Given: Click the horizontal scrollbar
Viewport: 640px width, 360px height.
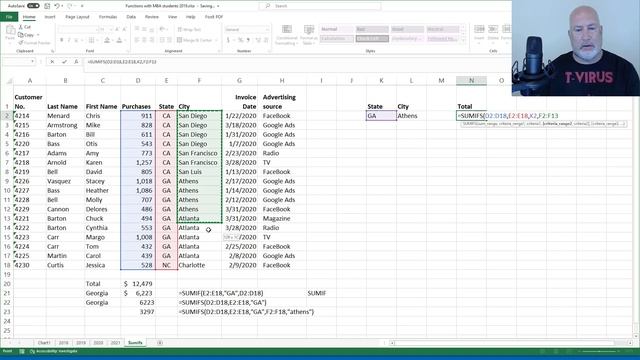Looking at the screenshot, I should [510, 343].
